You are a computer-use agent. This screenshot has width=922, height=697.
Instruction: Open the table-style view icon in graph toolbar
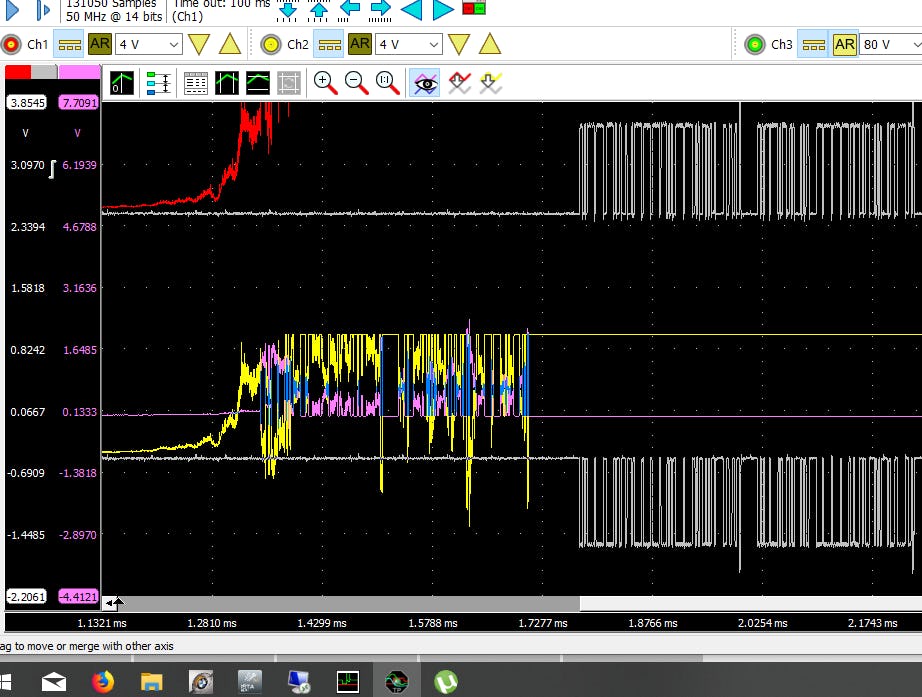pyautogui.click(x=196, y=83)
